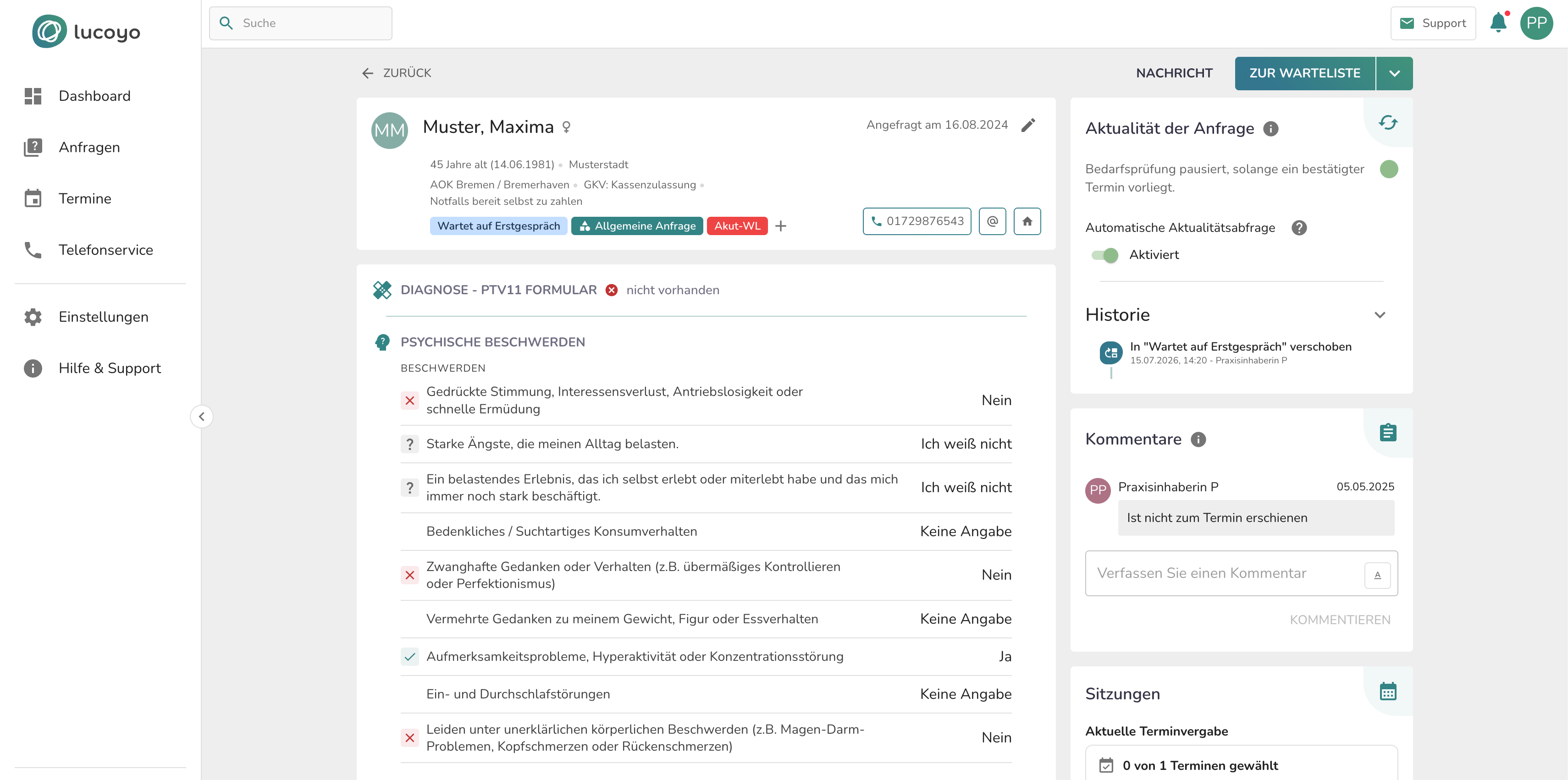1568x780 pixels.
Task: Open the Sitzungen calendar icon
Action: tap(1388, 691)
